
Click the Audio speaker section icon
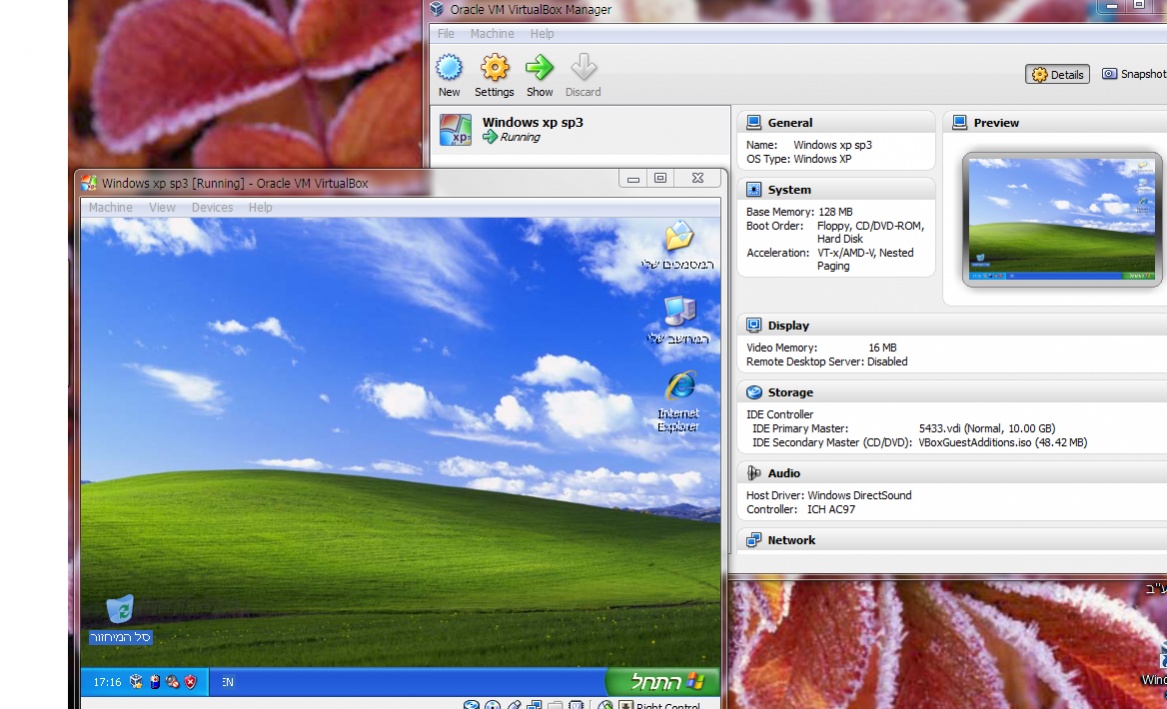tap(753, 472)
